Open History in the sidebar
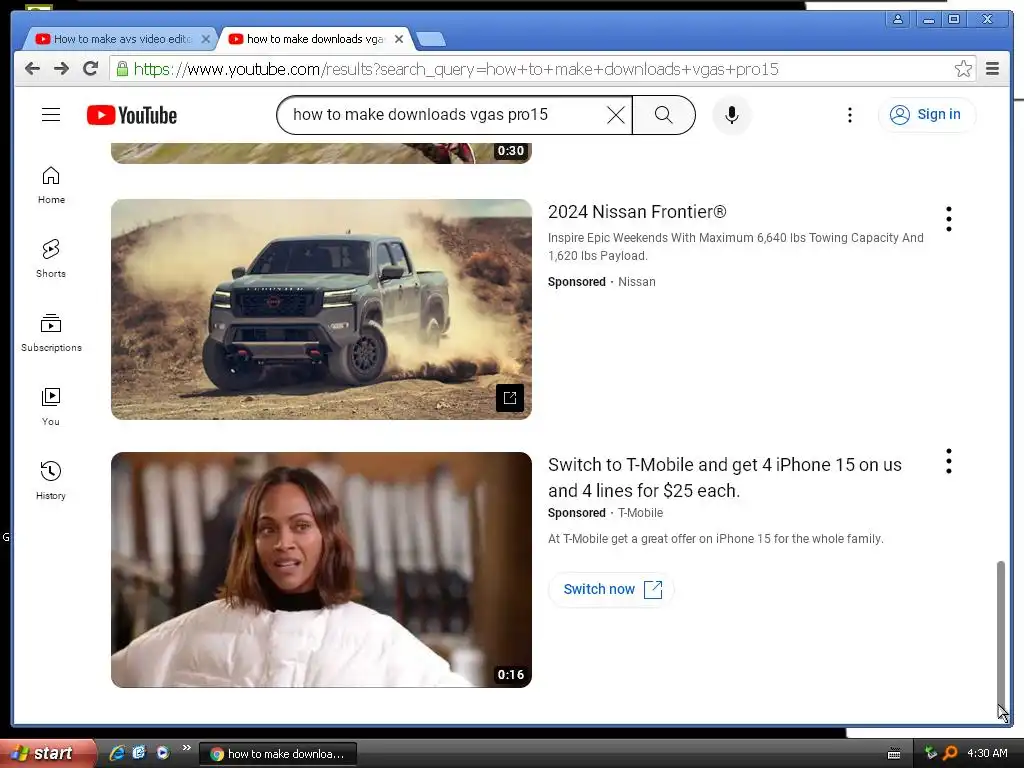 pos(51,481)
